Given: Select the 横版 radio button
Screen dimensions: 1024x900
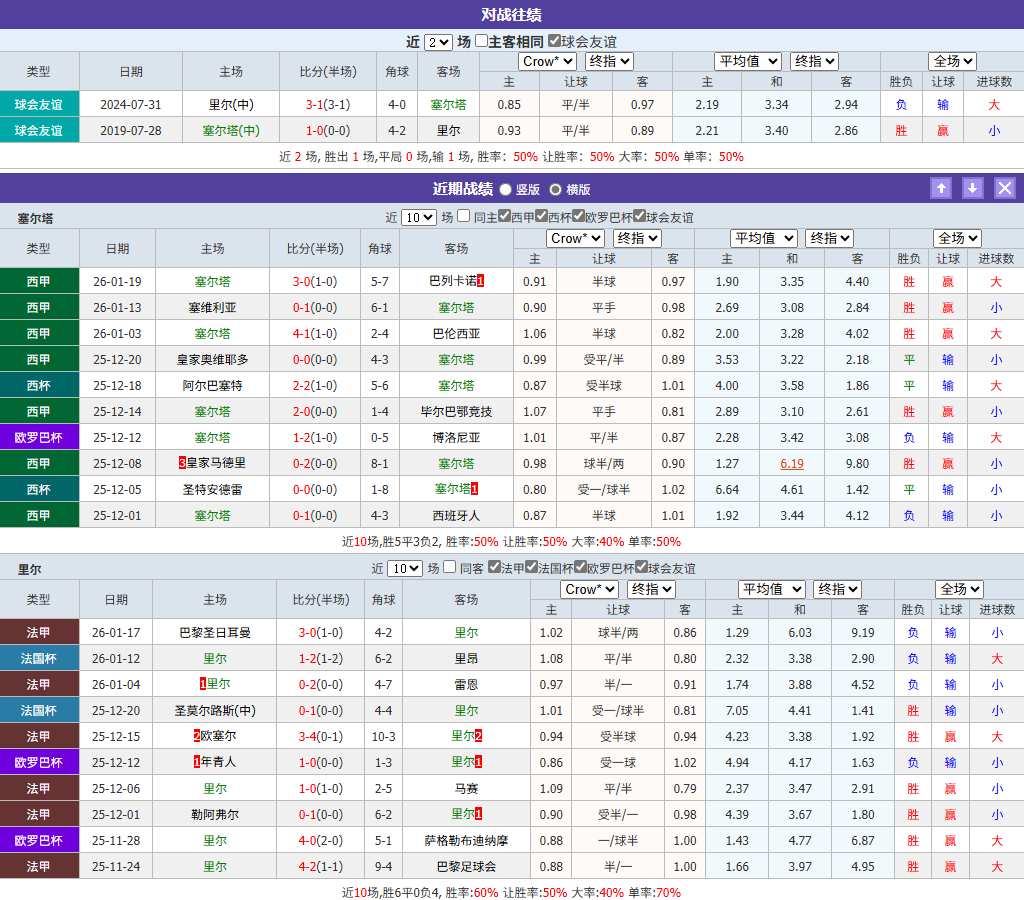Looking at the screenshot, I should point(555,189).
